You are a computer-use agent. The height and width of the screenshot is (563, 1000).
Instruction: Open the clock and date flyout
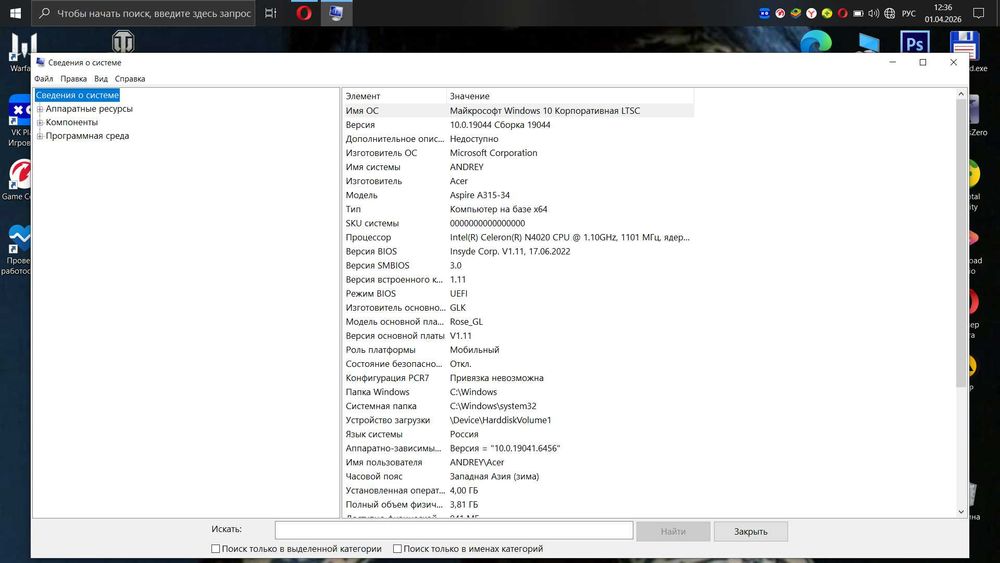[x=943, y=13]
